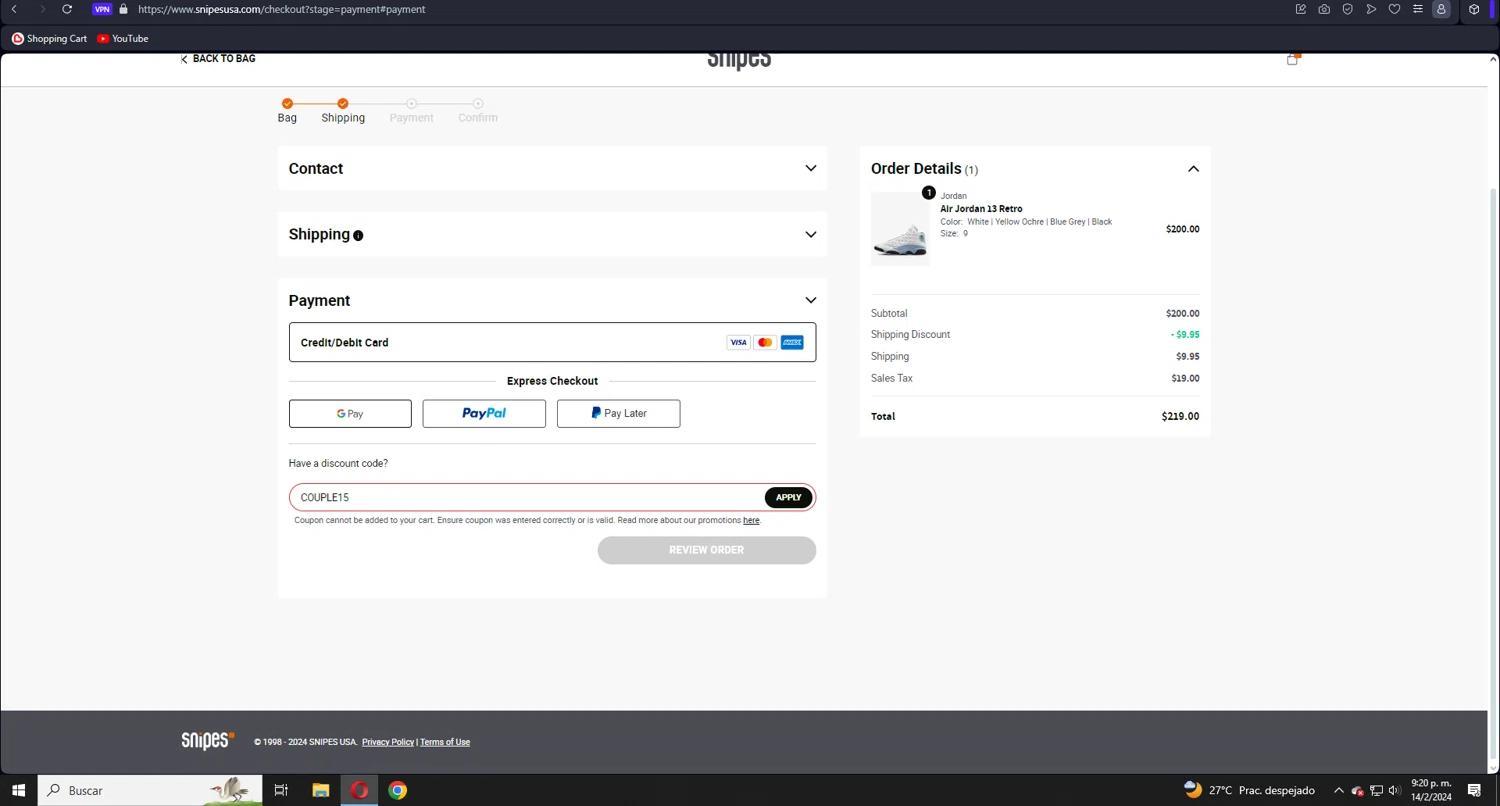Click the Air Jordan 13 Retro shoe thumbnail
The height and width of the screenshot is (806, 1500).
[x=900, y=229]
